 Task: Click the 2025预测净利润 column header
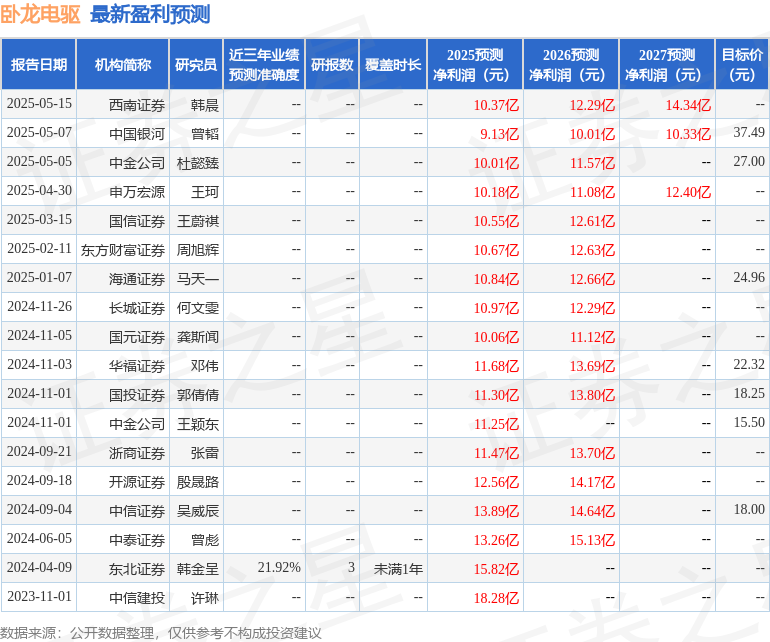pyautogui.click(x=475, y=64)
